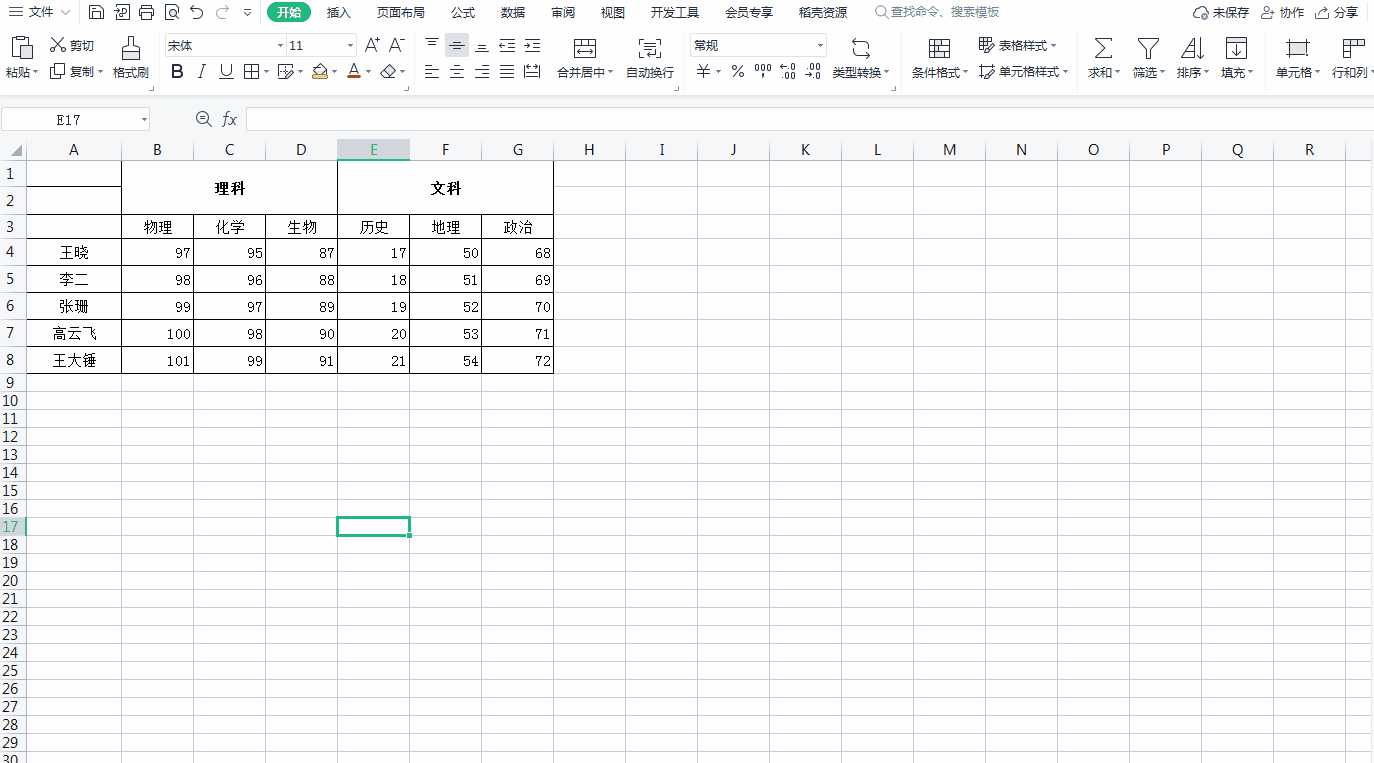
Task: Select cell containing 高云飞
Action: pyautogui.click(x=74, y=334)
